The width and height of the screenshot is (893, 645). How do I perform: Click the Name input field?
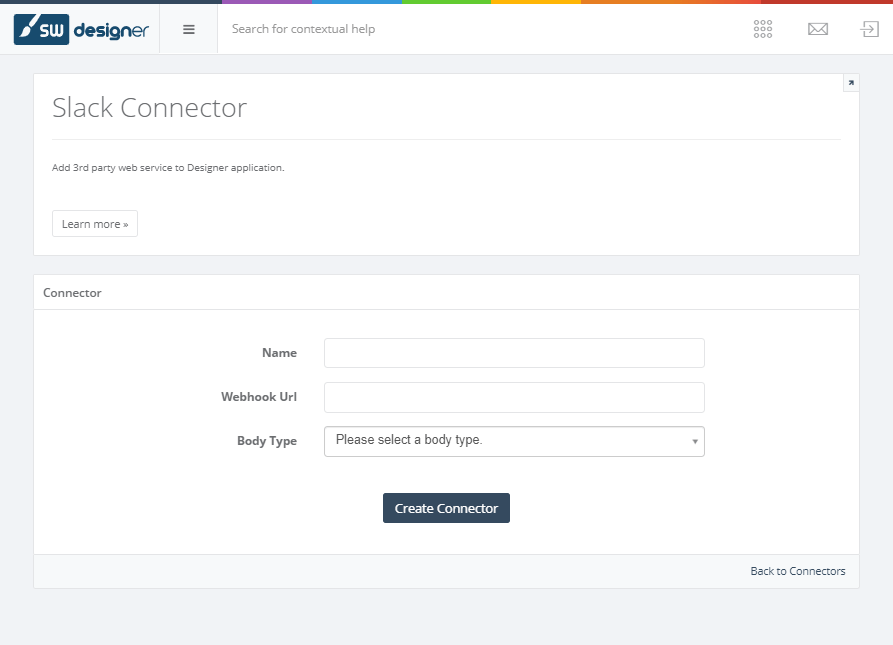coord(514,353)
